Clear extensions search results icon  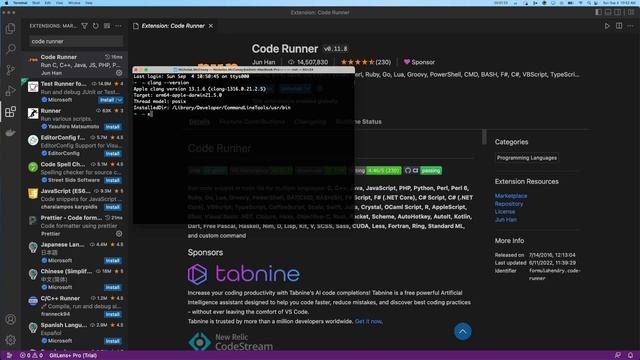coord(107,26)
